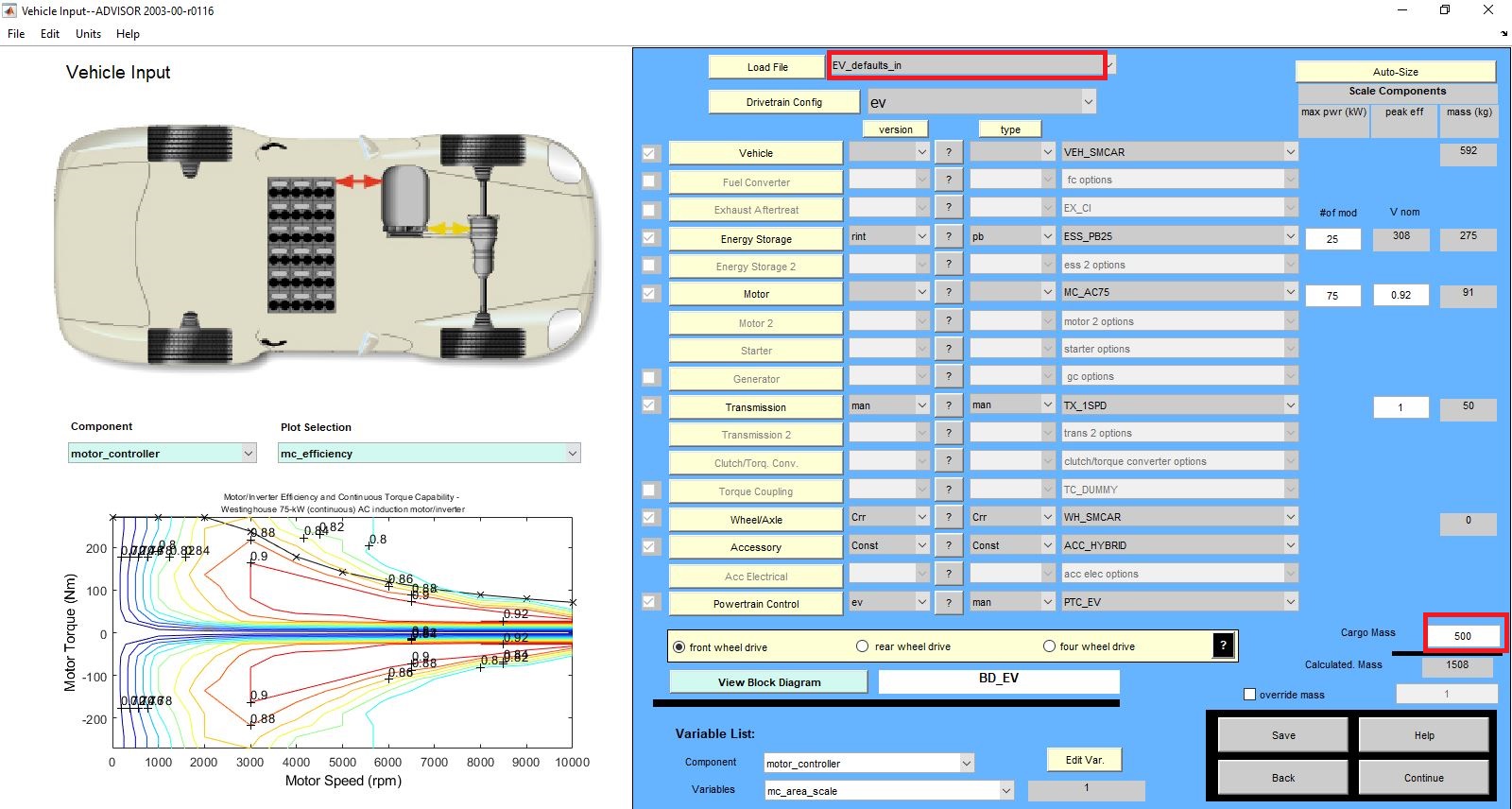
Task: Enable the Exhaust Aftertreat checkbox
Action: (x=649, y=210)
